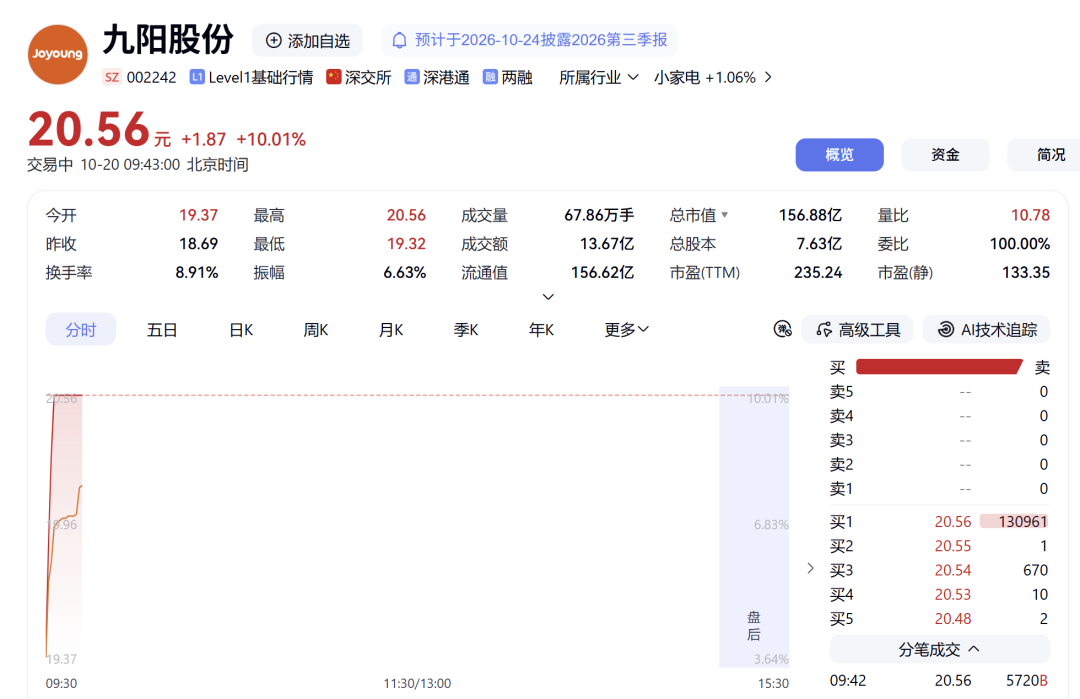This screenshot has width=1080, height=699.
Task: Click the 今开 value 19.37
Action: (198, 216)
